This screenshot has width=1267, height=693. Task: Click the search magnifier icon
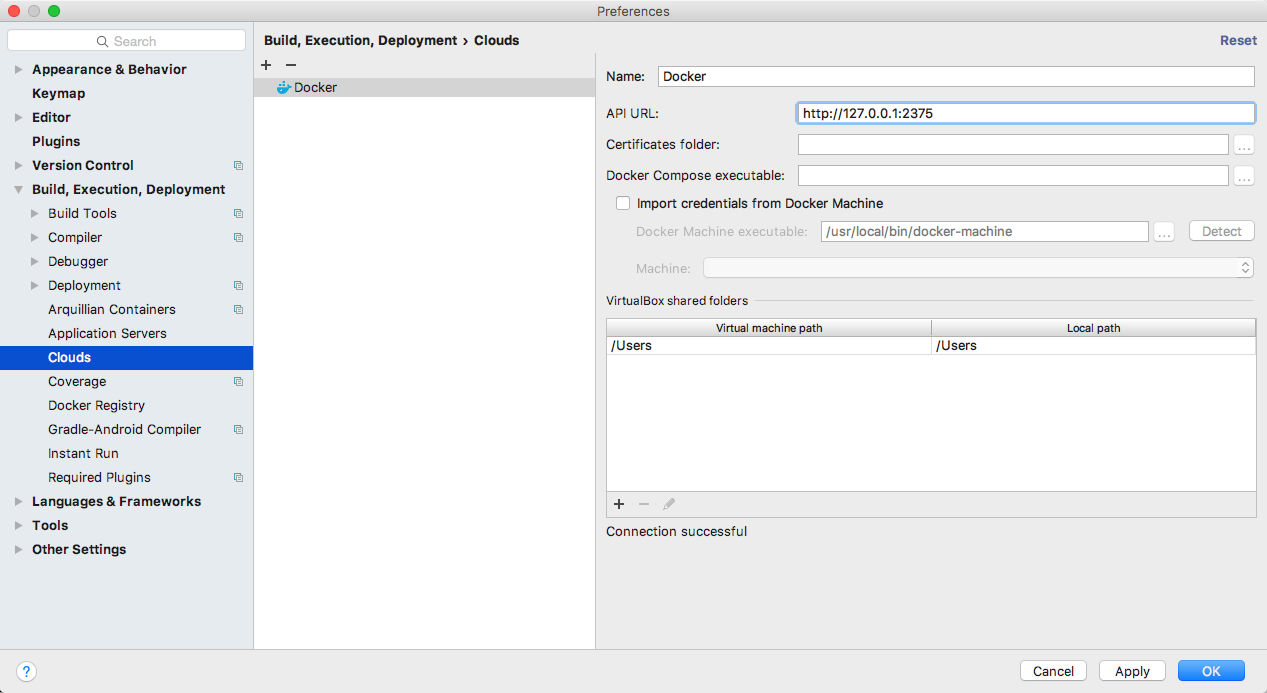[x=102, y=41]
